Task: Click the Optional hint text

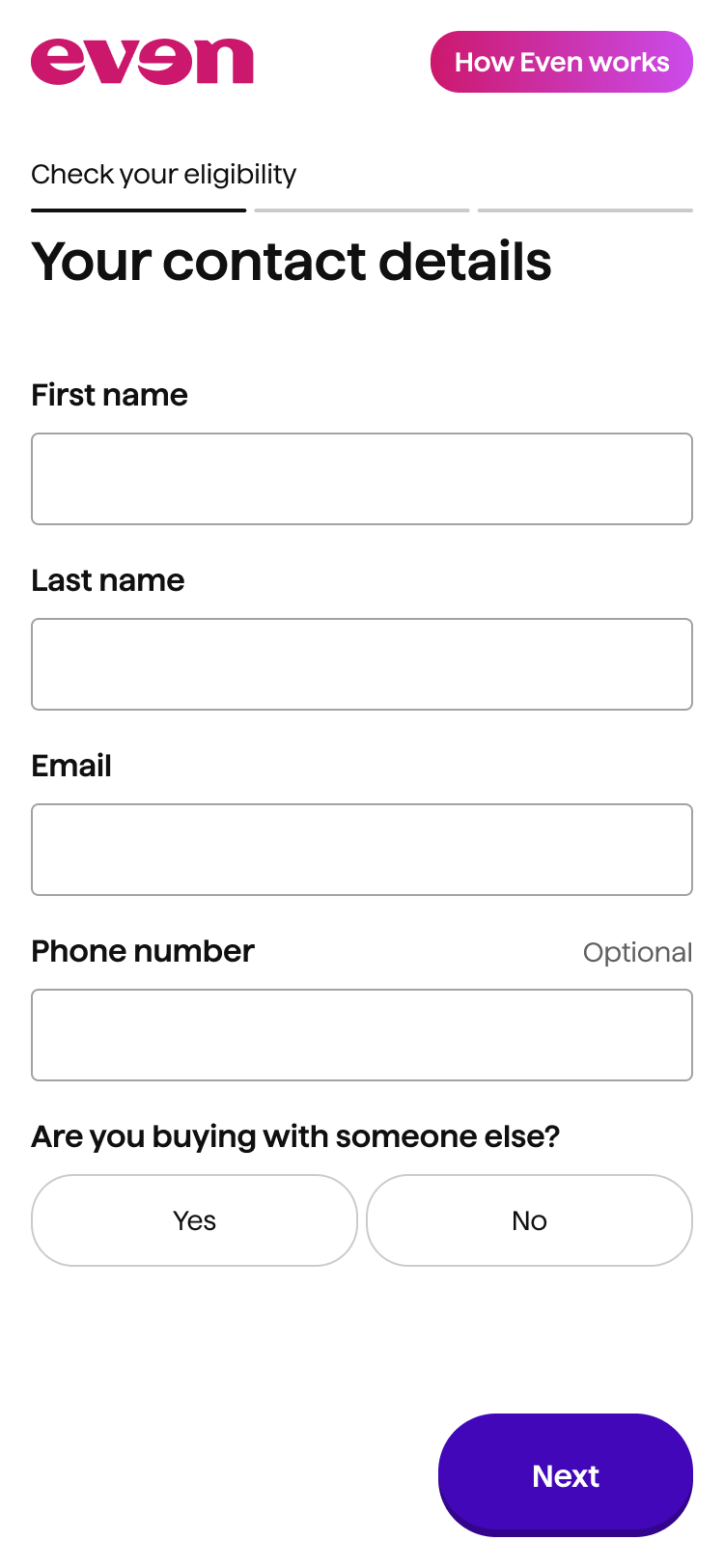Action: [x=637, y=953]
